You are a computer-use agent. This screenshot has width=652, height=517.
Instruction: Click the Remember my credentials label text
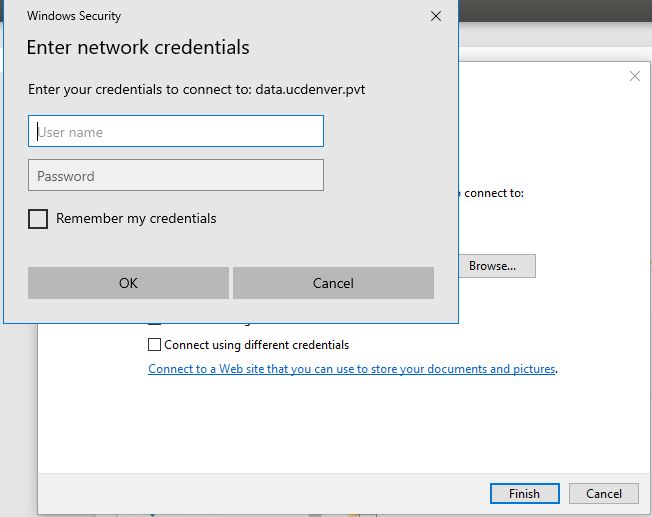[136, 218]
